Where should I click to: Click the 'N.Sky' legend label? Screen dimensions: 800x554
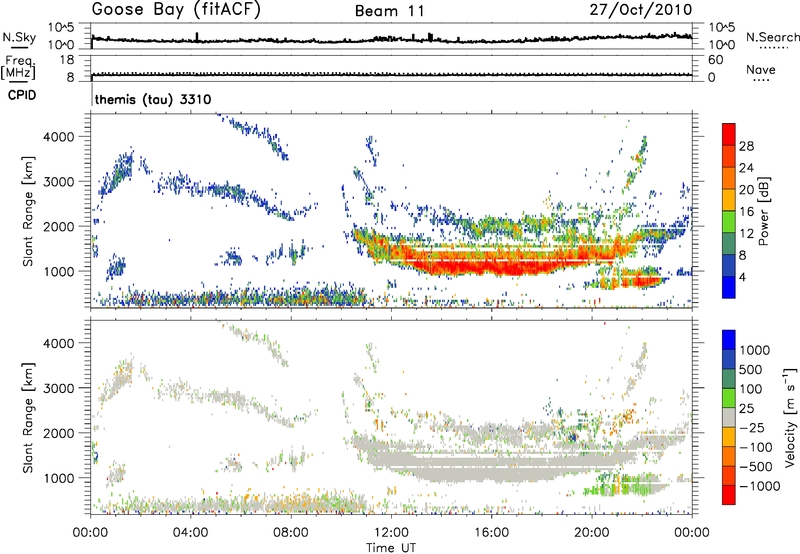(x=19, y=37)
